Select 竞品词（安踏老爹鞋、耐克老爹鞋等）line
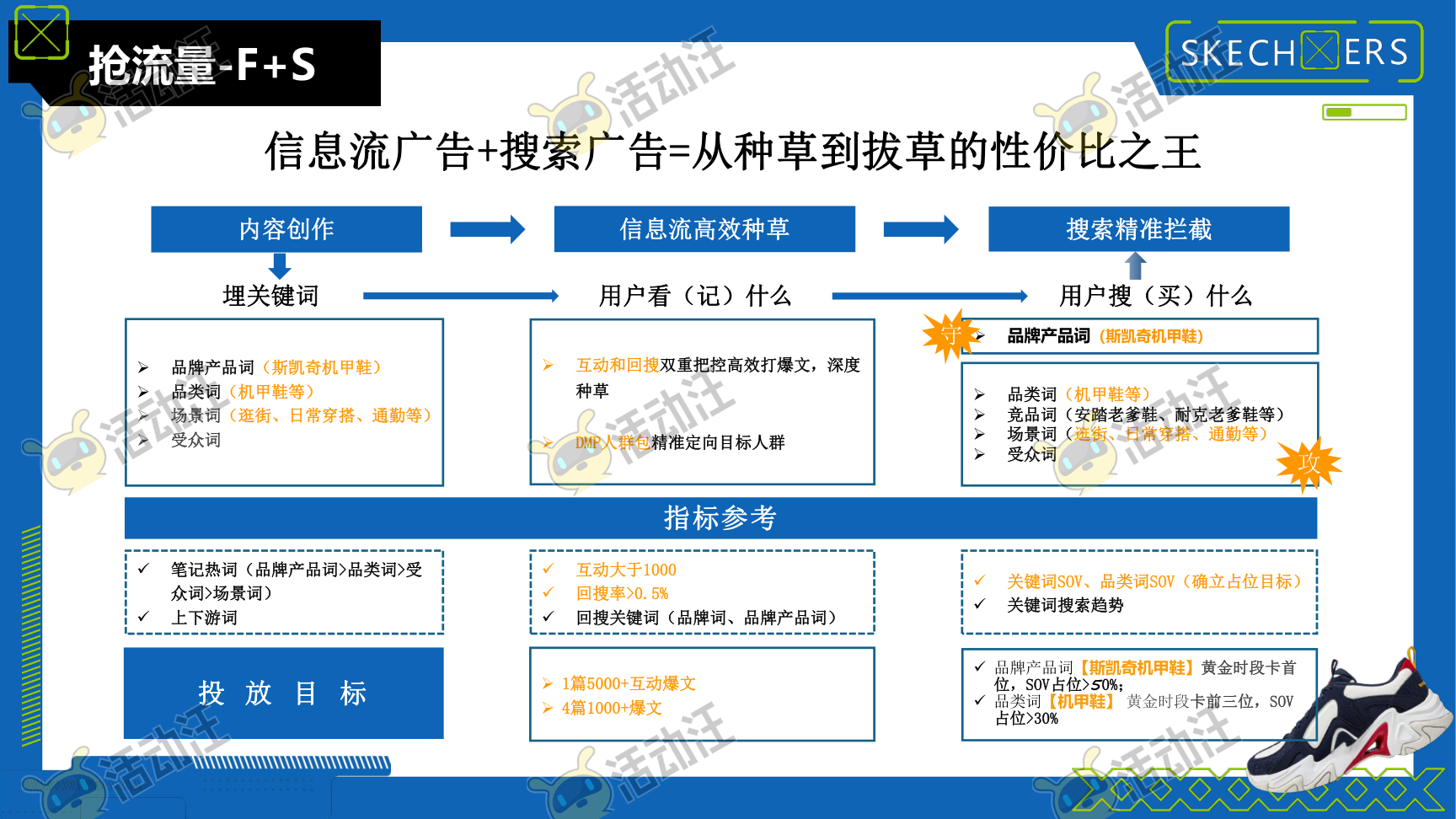 pyautogui.click(x=1146, y=415)
